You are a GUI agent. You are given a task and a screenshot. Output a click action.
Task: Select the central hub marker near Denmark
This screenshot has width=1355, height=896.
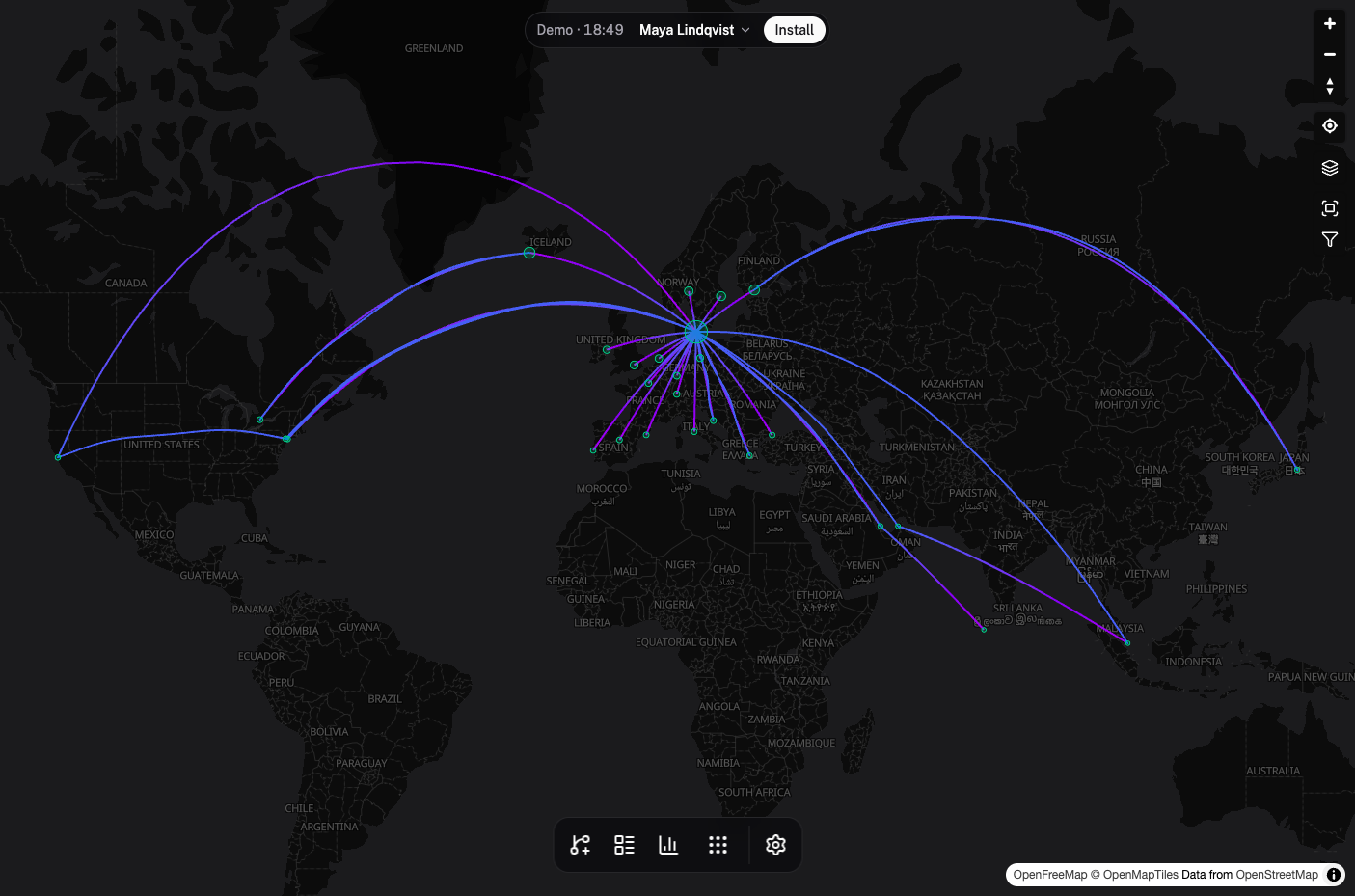click(695, 332)
